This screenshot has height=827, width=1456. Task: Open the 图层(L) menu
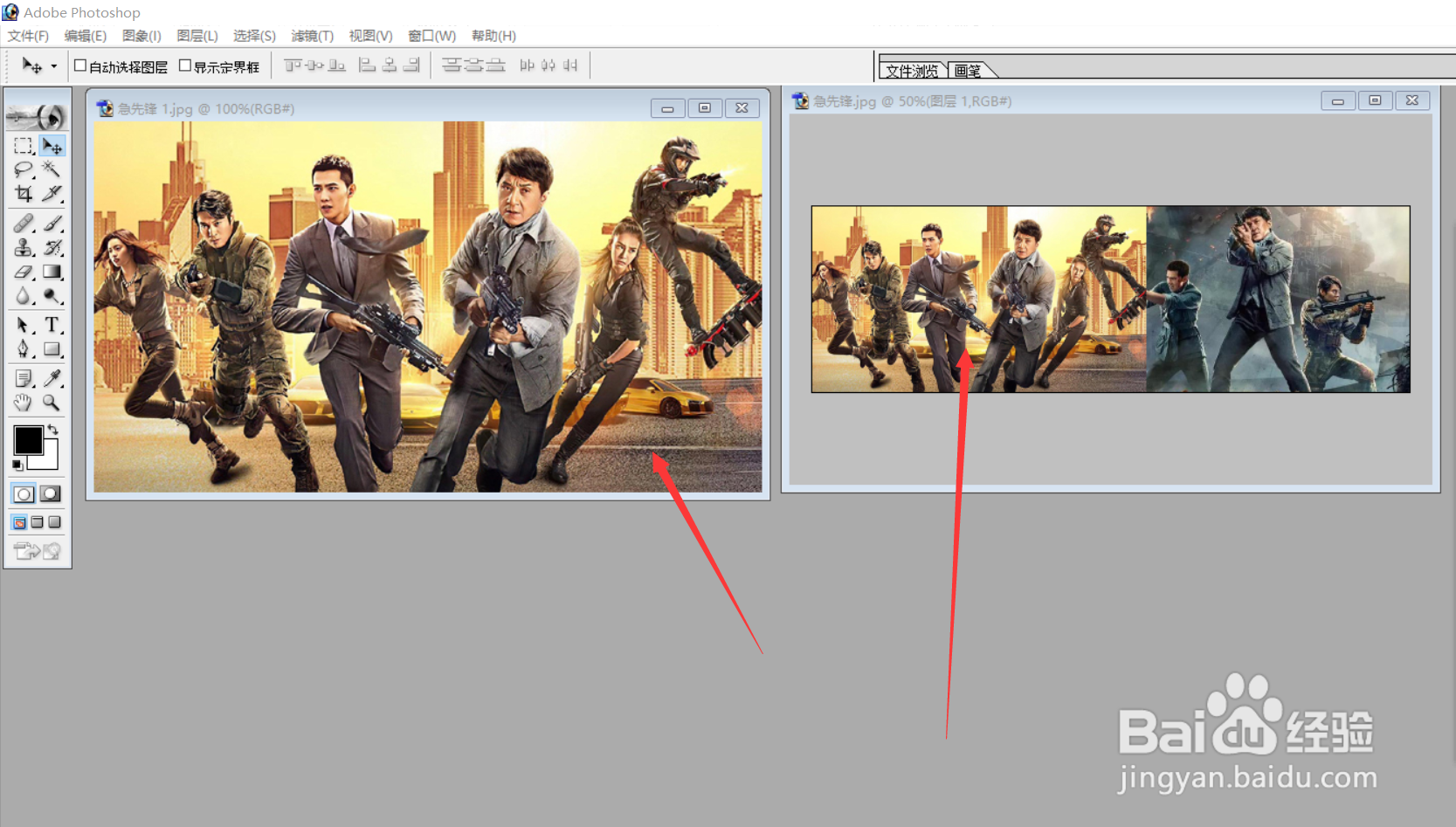click(x=197, y=36)
